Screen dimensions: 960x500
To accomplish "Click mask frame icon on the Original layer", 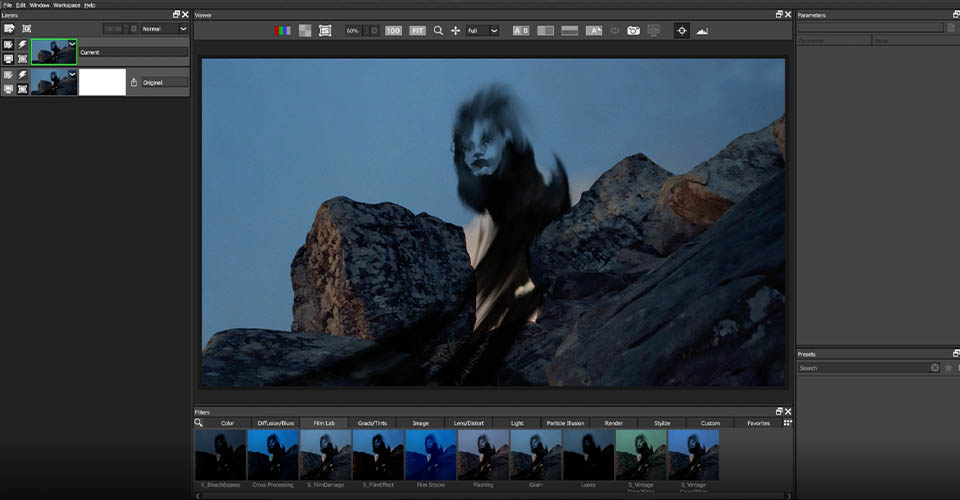I will coord(23,89).
